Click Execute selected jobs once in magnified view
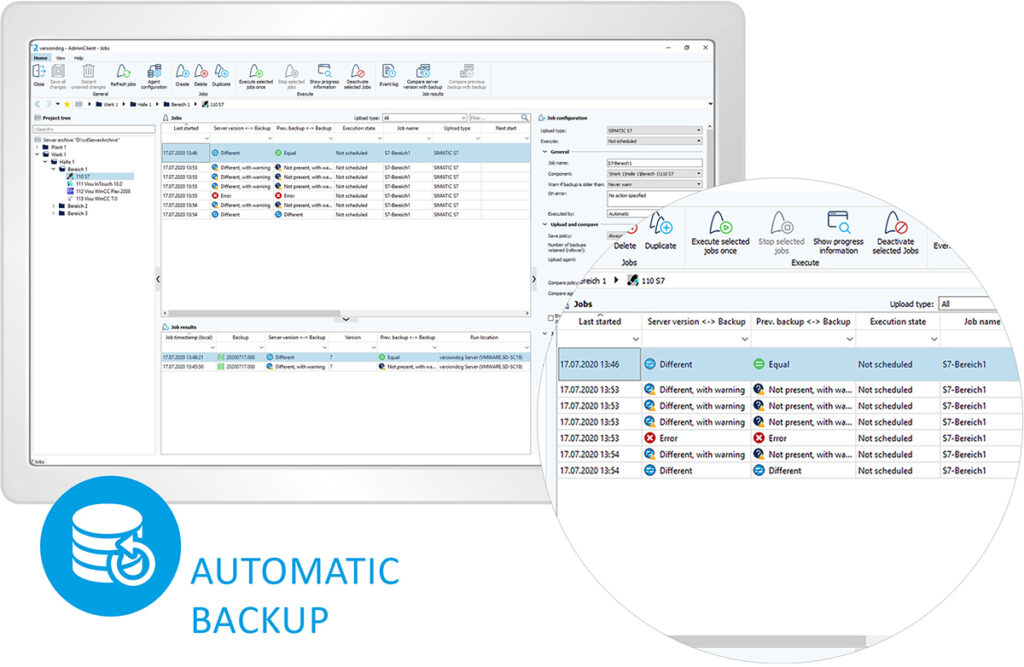This screenshot has height=667, width=1024. coord(720,232)
